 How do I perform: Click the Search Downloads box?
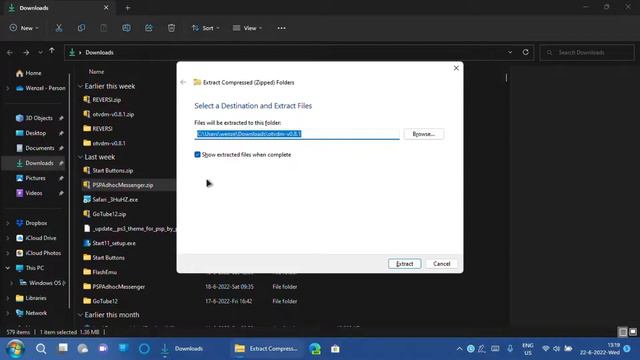coord(587,52)
